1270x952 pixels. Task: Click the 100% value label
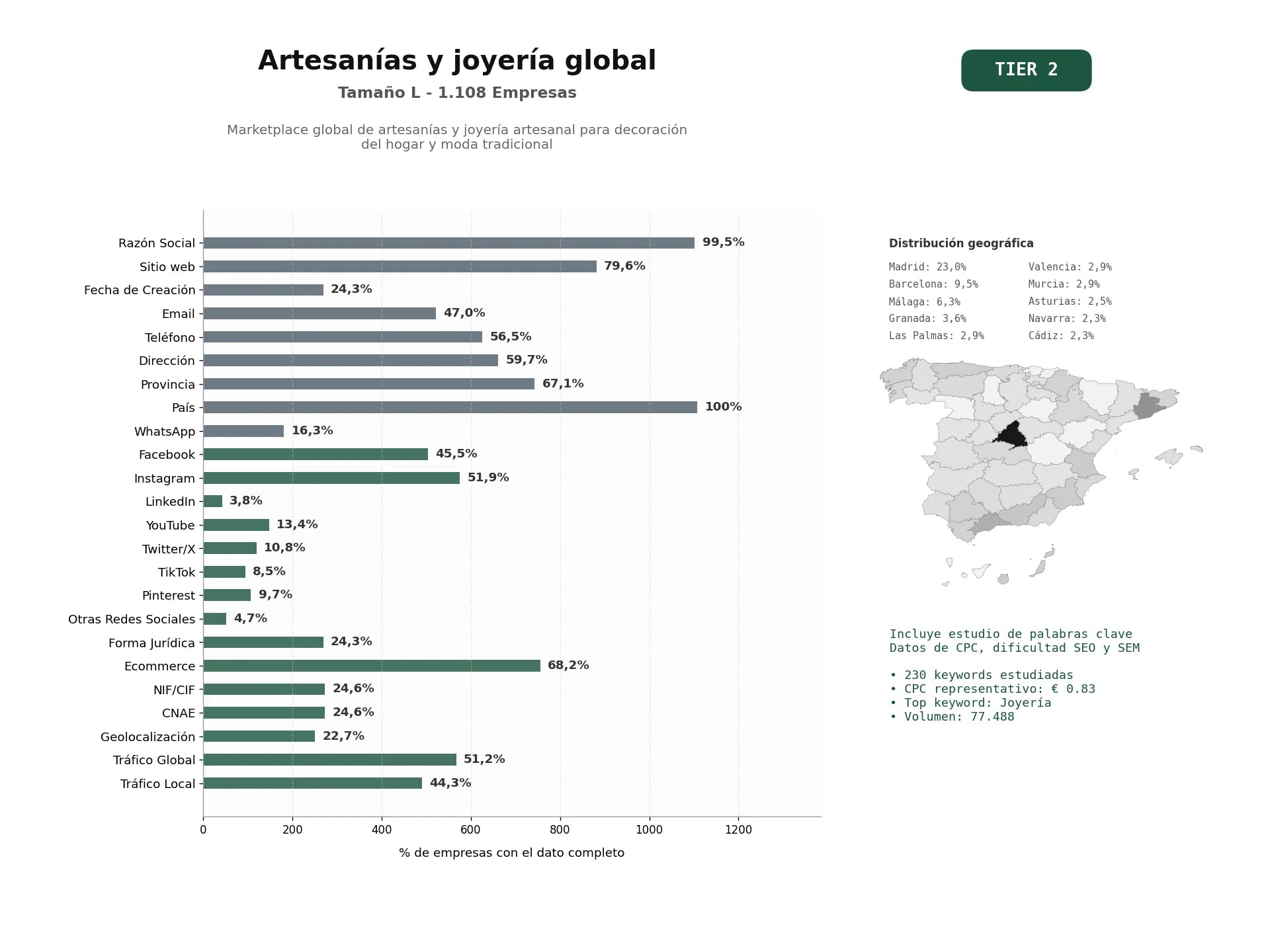723,407
